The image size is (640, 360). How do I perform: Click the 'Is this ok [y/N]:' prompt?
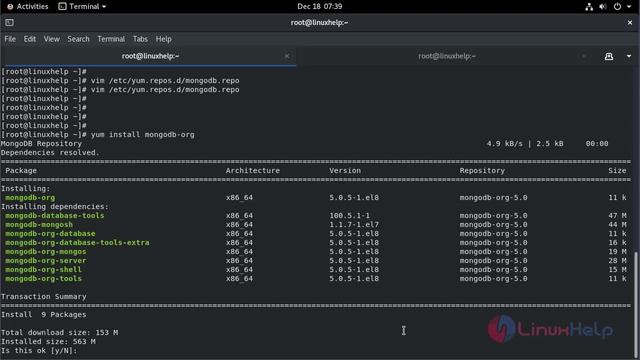(39, 351)
